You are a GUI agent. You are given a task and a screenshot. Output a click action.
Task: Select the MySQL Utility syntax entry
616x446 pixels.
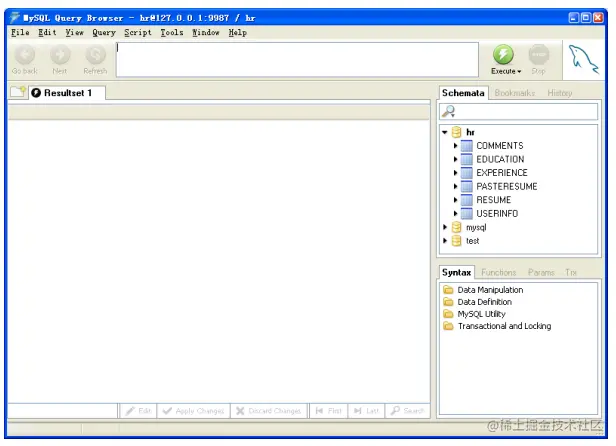481,314
